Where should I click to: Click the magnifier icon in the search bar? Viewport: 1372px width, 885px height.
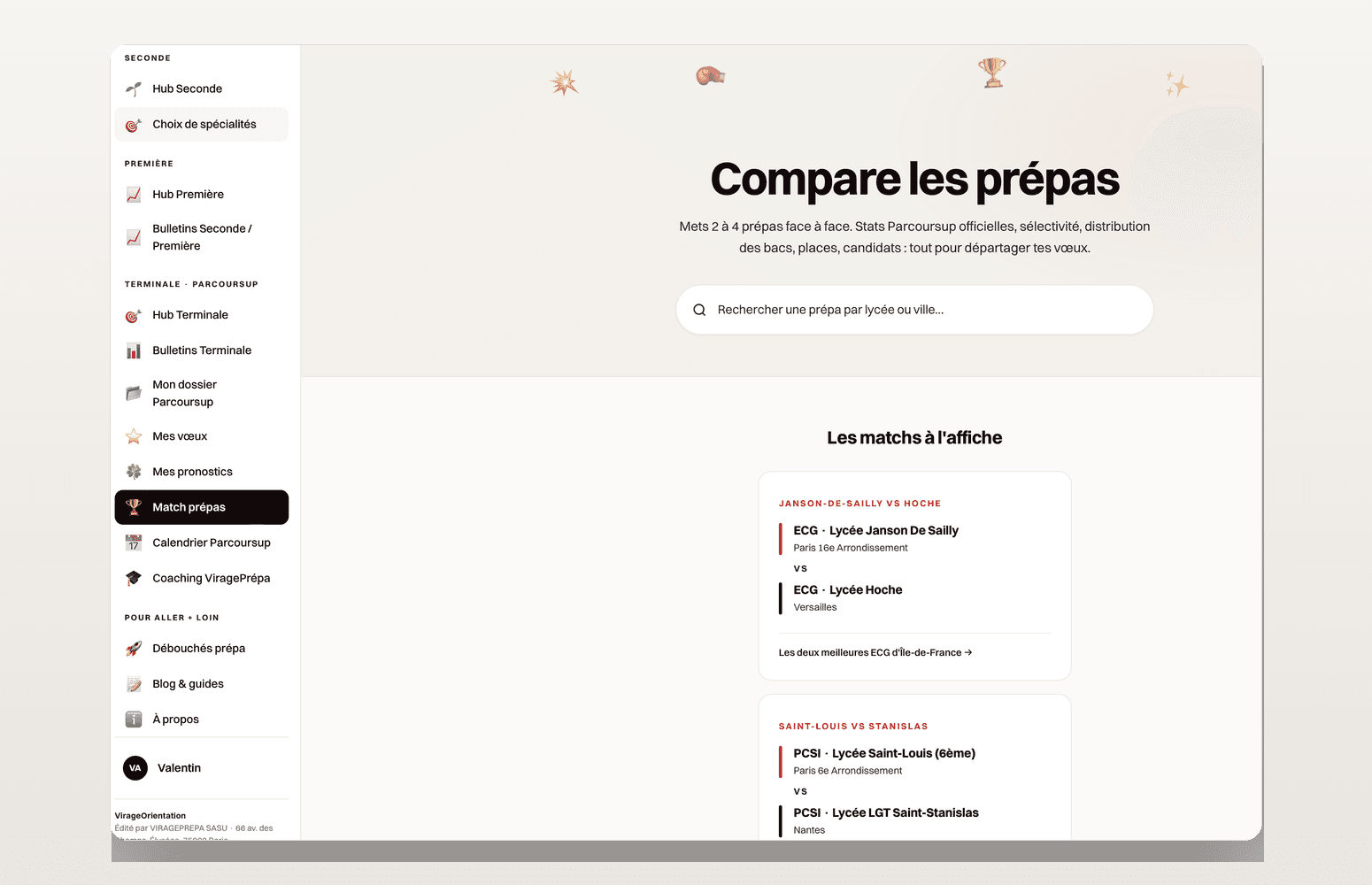tap(699, 310)
